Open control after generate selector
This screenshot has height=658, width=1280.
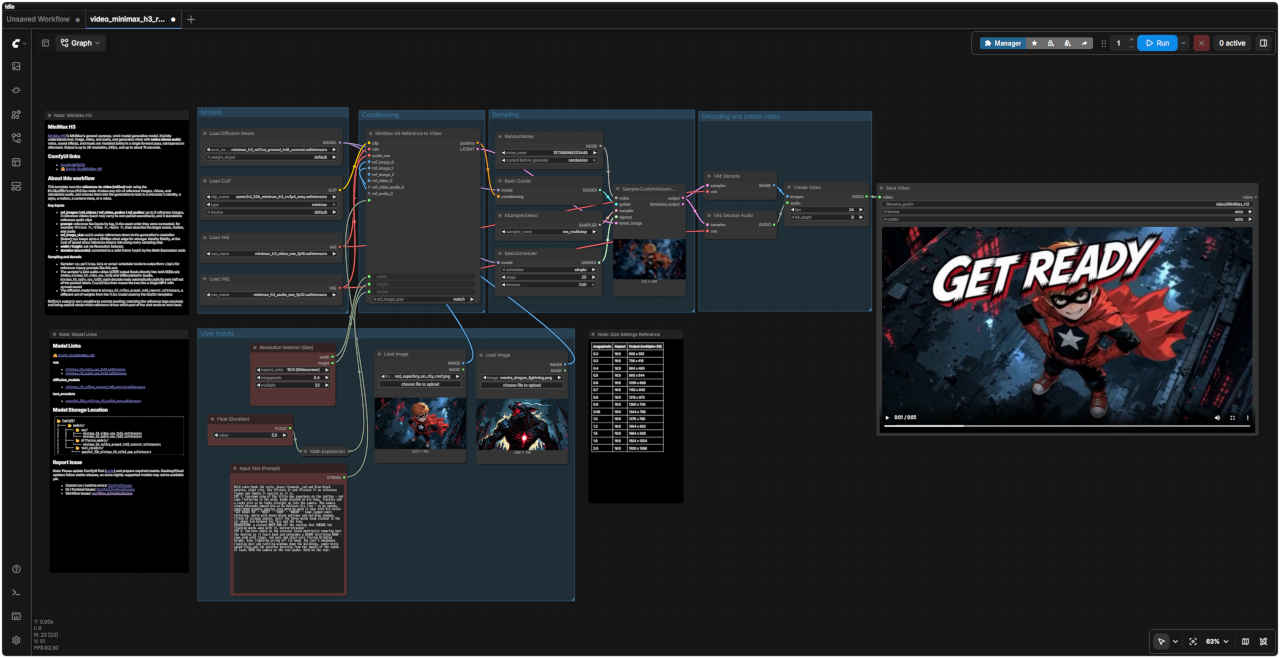[550, 160]
